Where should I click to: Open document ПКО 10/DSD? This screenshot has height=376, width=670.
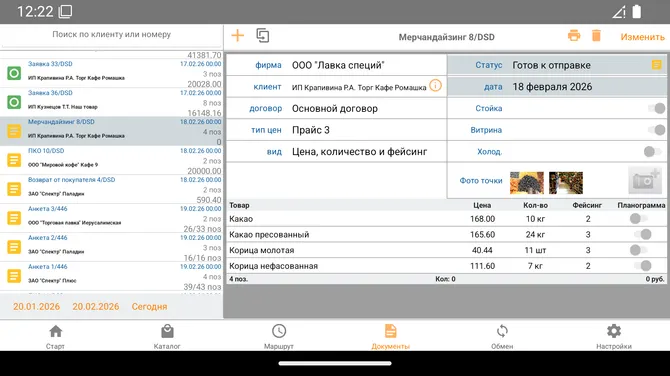[x=111, y=160]
